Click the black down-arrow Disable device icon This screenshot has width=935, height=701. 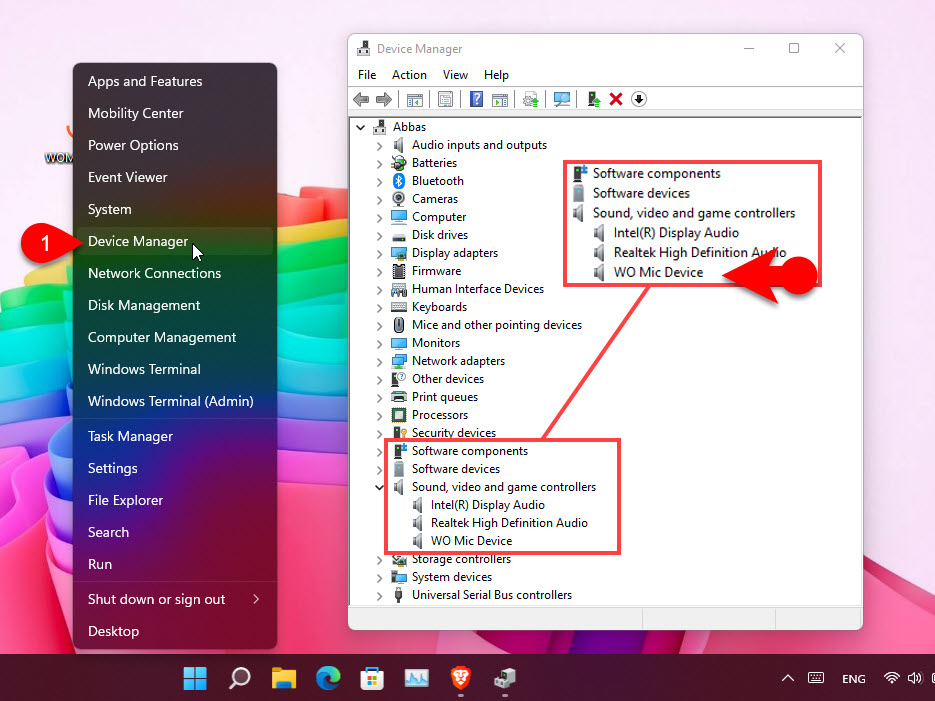tap(639, 100)
